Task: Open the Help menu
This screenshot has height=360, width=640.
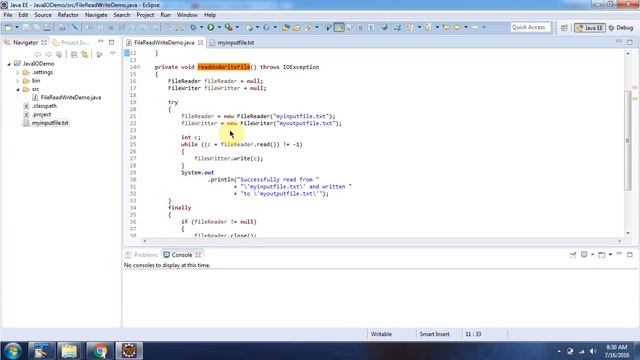Action: 210,15
